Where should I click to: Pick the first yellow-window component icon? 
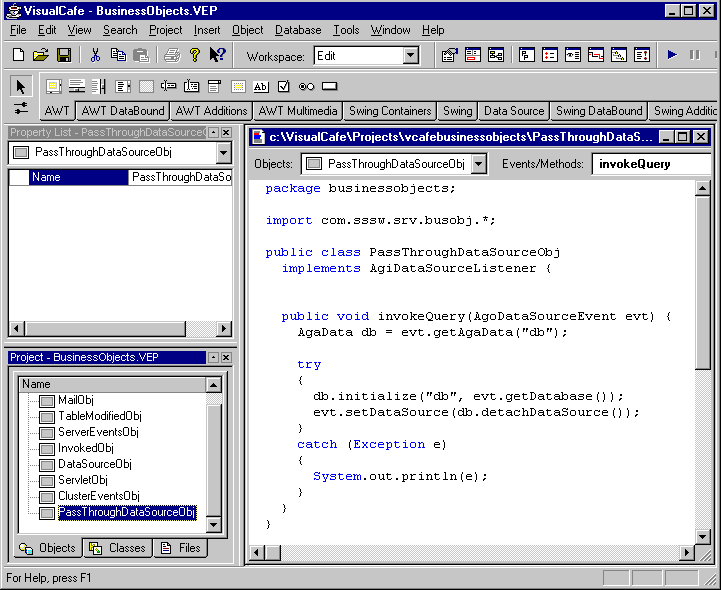click(x=54, y=86)
